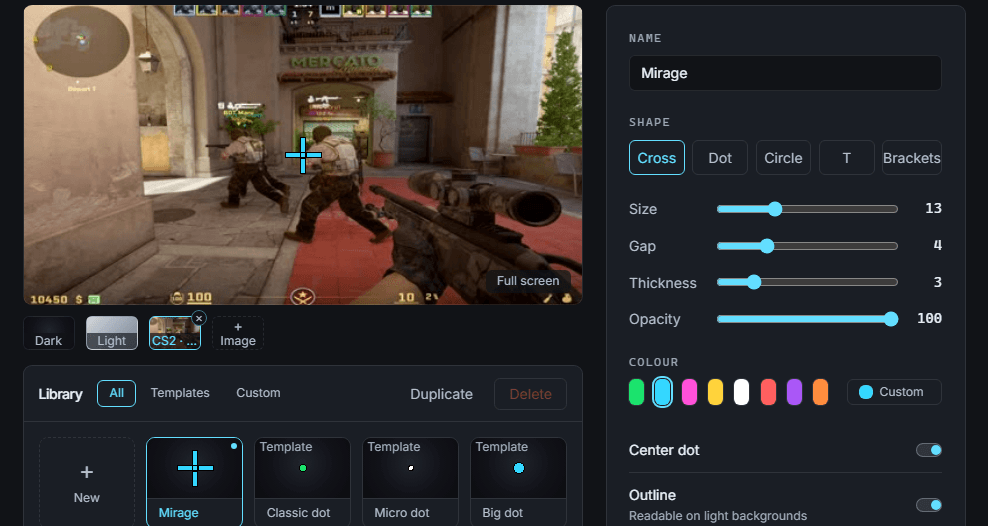The image size is (988, 526).
Task: Click the Size value 13
Action: point(933,209)
